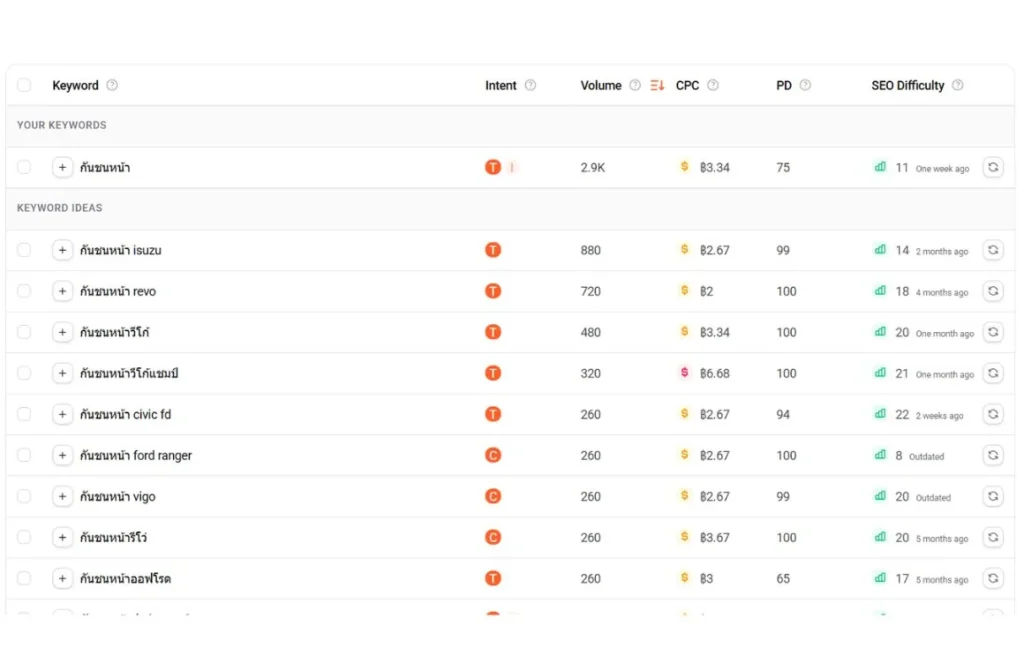Check the box in the 2.9K volume row
Viewport: 1024px width, 671px height.
(x=24, y=168)
